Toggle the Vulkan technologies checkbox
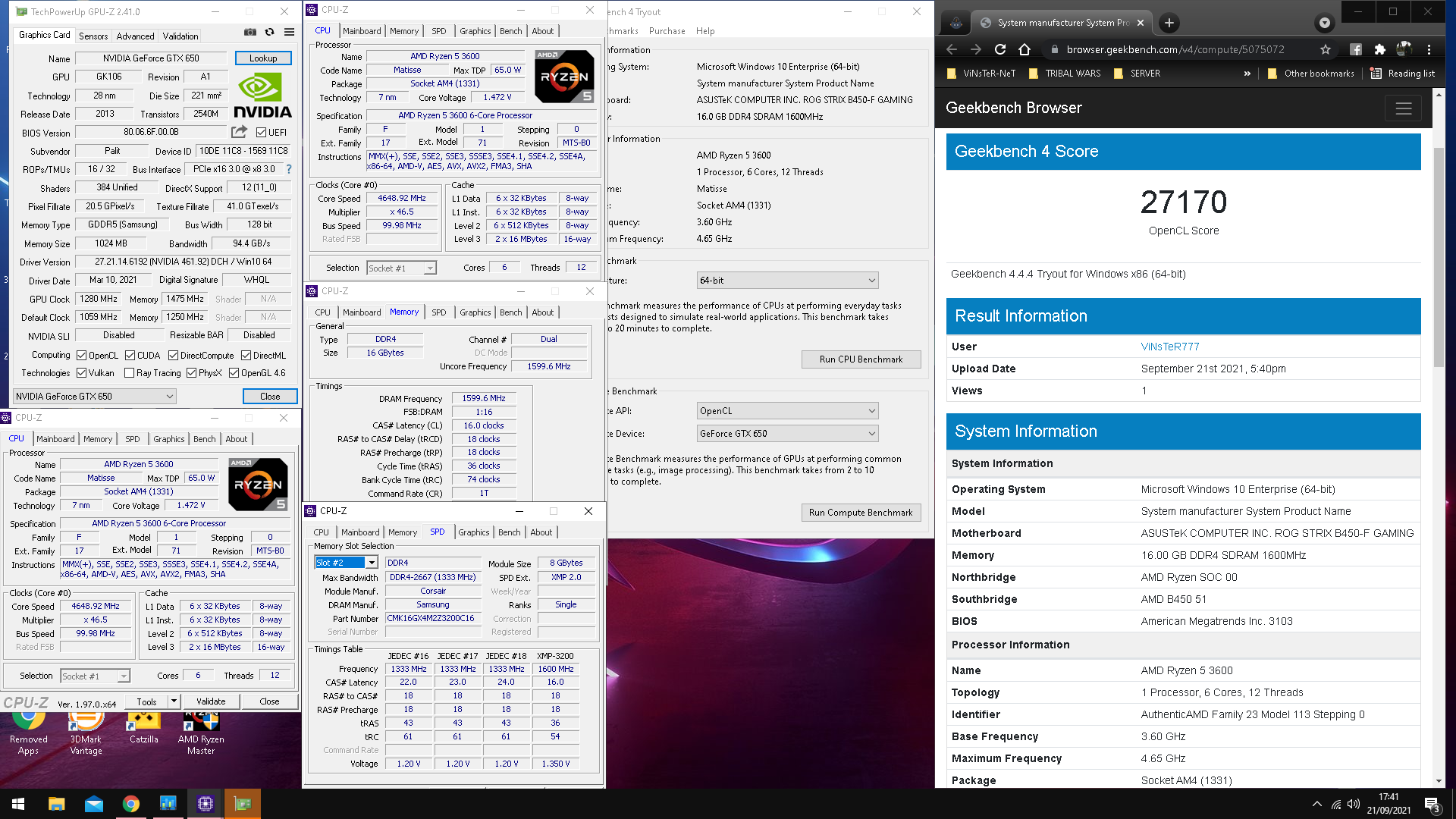Viewport: 1456px width, 819px height. [x=81, y=373]
